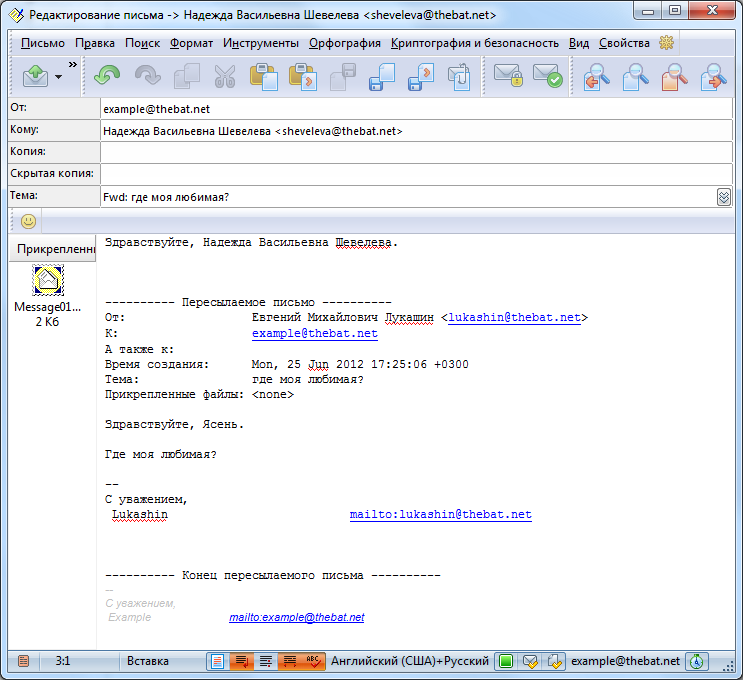Viewport: 743px width, 680px height.
Task: Click the Attach file paperclip icon
Action: coord(459,76)
